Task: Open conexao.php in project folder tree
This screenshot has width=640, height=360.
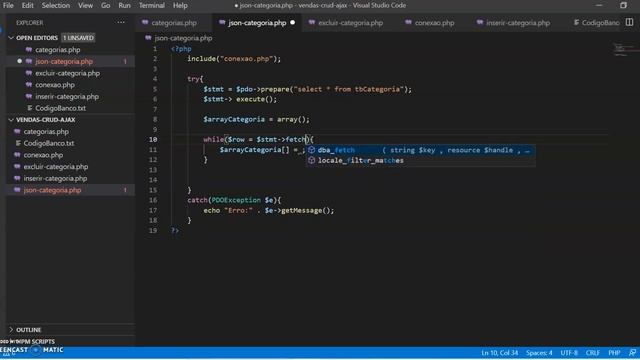Action: click(x=43, y=155)
